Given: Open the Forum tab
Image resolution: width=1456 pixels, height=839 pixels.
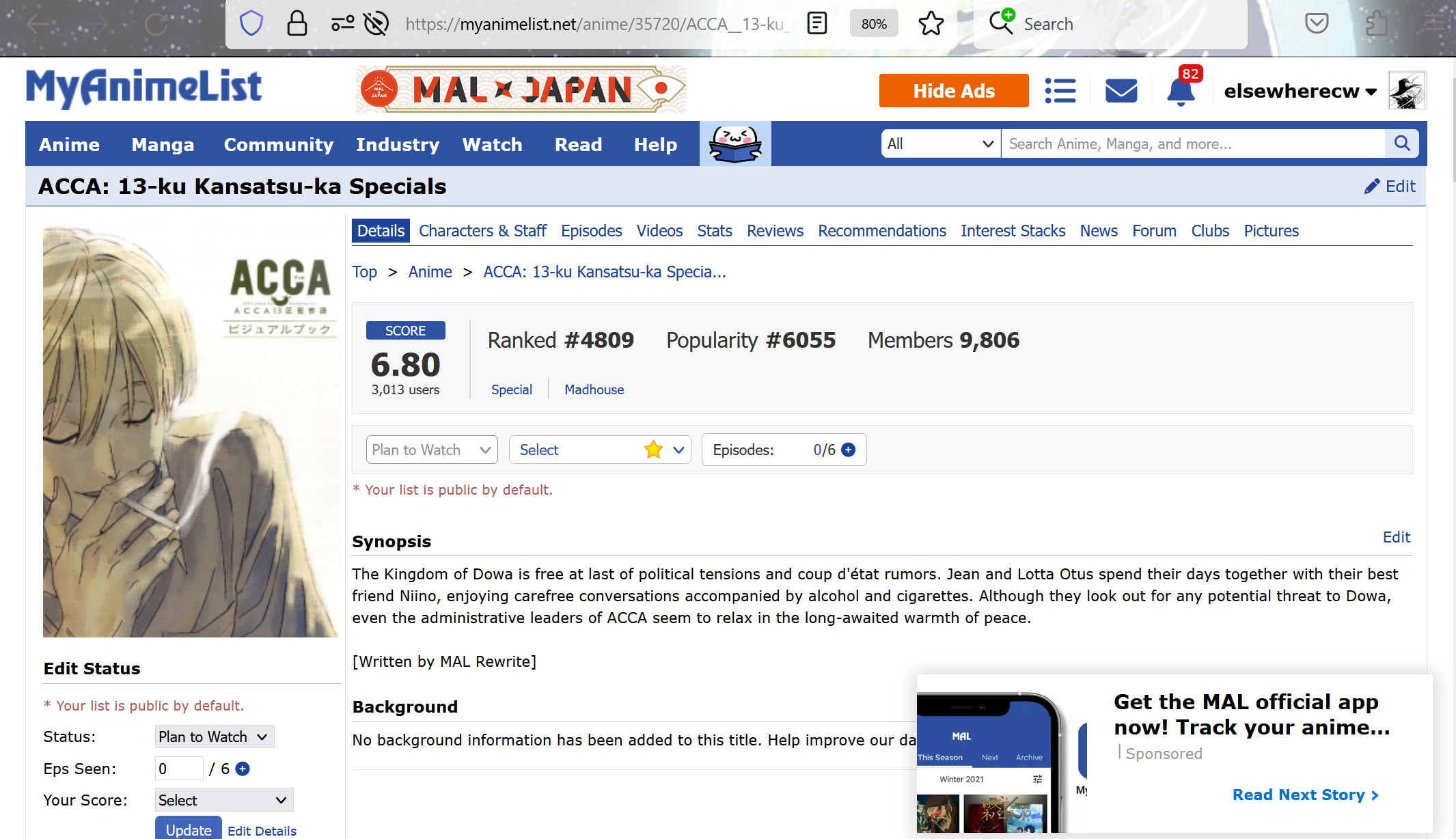Looking at the screenshot, I should pyautogui.click(x=1154, y=231).
